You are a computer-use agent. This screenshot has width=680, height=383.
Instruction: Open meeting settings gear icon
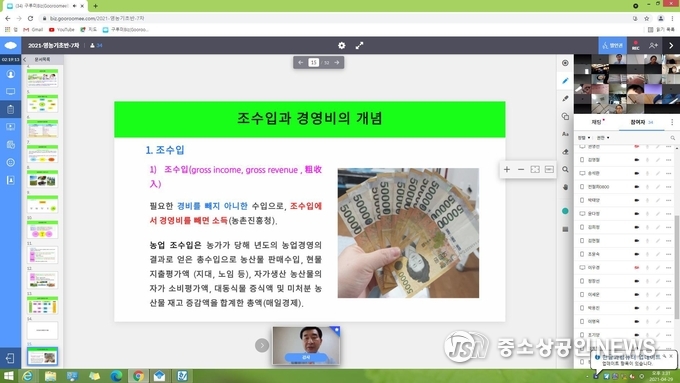click(x=342, y=45)
